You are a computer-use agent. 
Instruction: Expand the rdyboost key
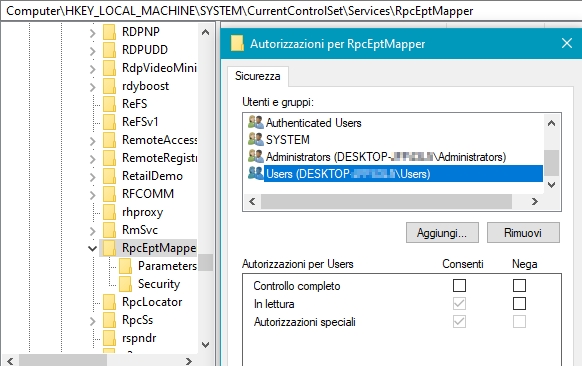[92, 87]
